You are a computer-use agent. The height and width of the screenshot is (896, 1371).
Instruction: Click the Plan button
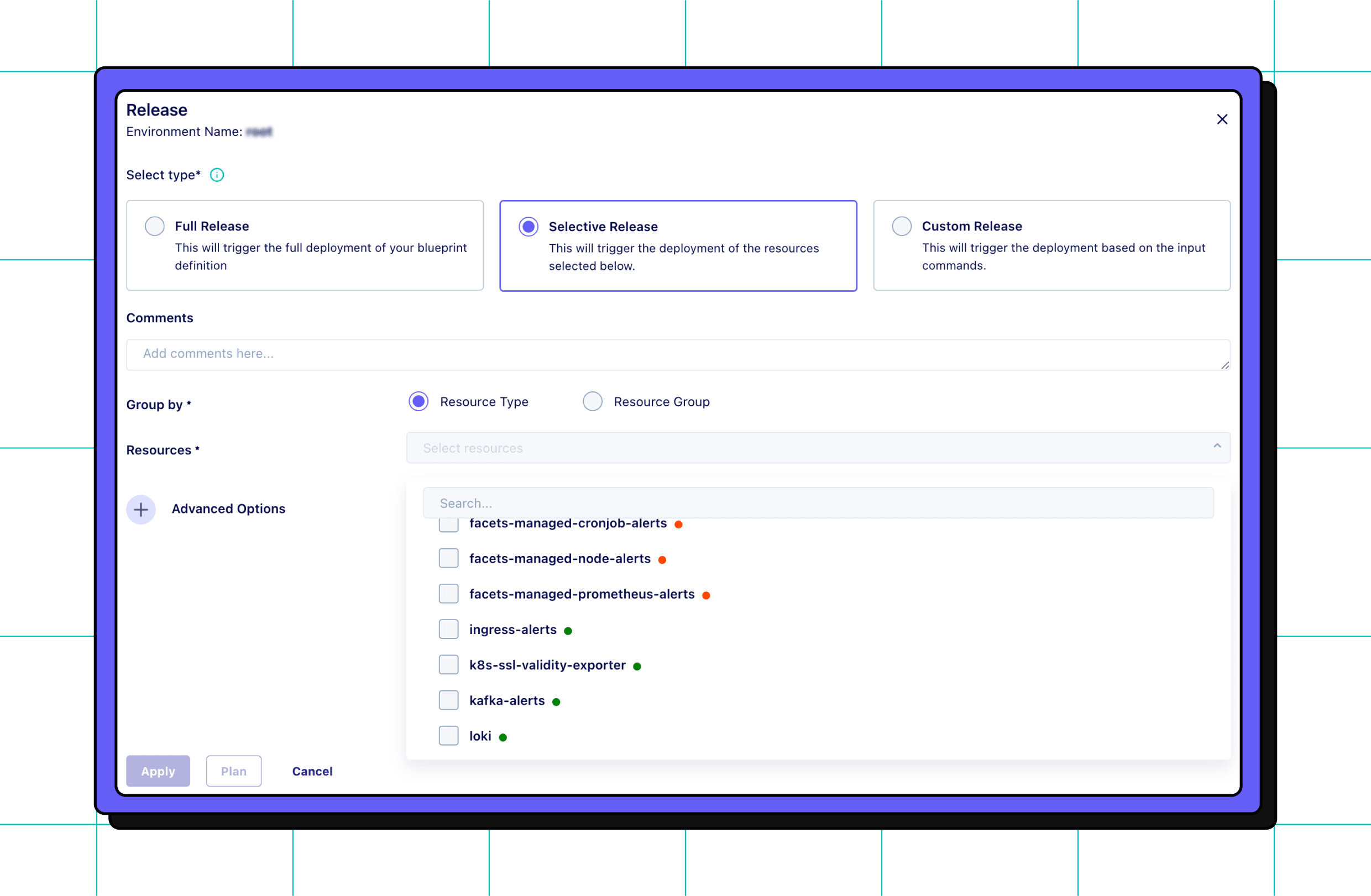233,772
